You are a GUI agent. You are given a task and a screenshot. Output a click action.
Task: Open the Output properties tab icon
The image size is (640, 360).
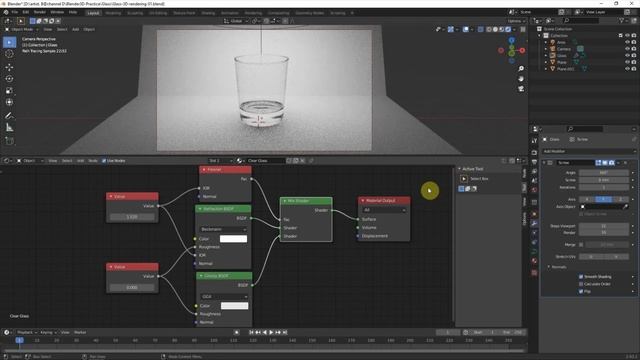tap(534, 162)
